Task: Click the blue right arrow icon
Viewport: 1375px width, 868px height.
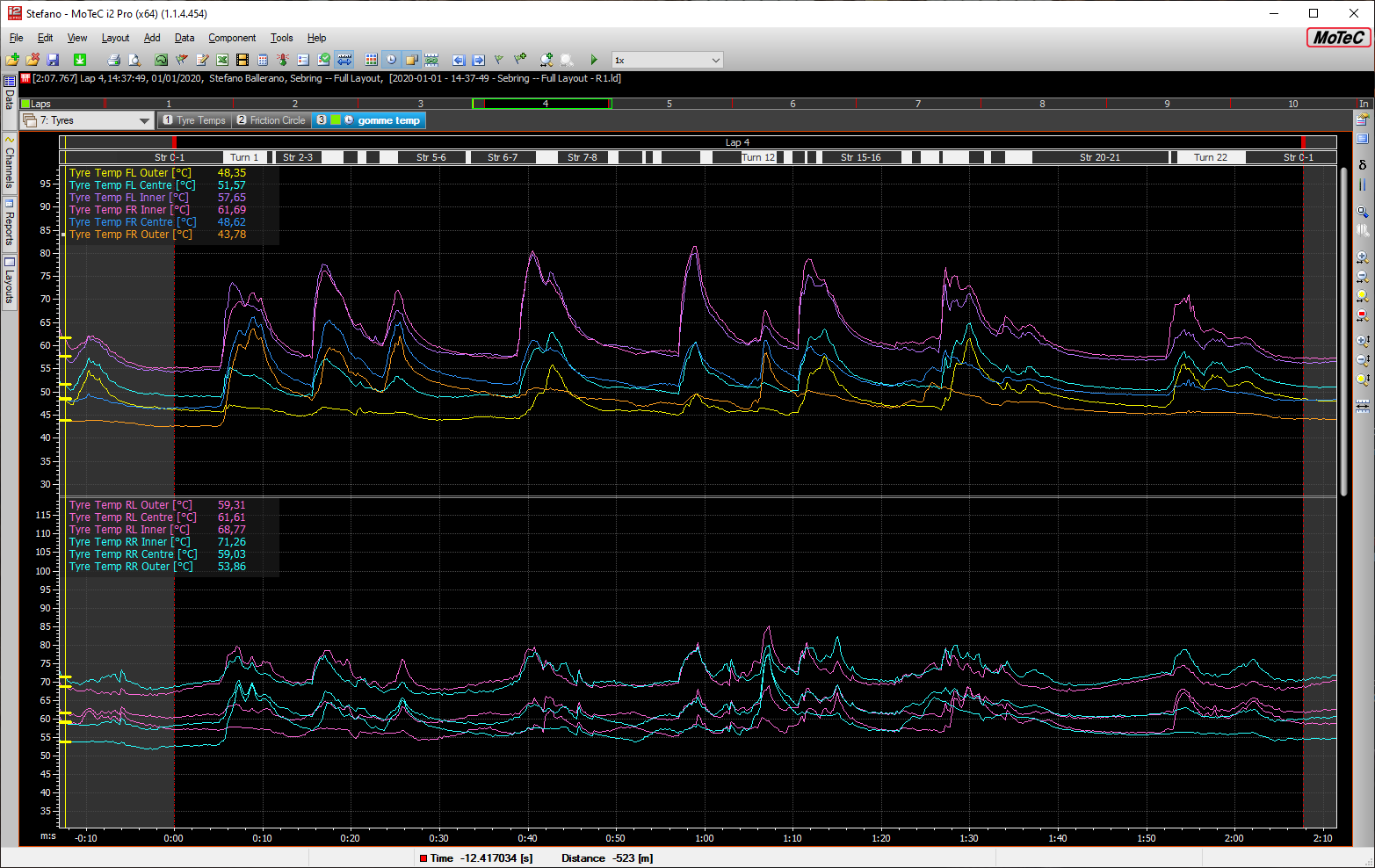Action: click(x=479, y=60)
